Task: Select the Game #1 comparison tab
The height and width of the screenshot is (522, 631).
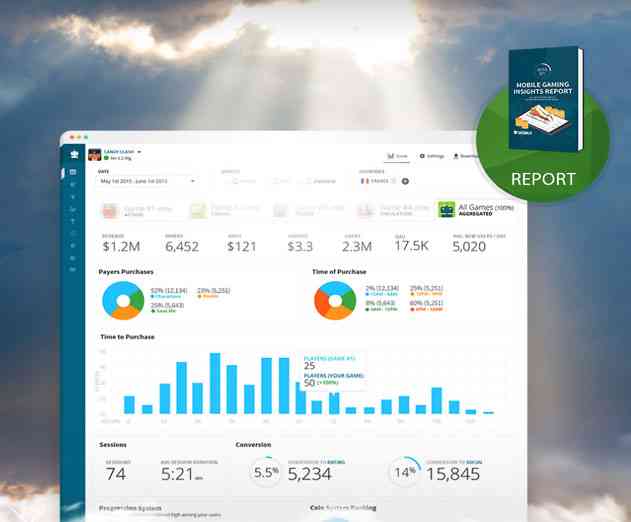Action: click(x=130, y=210)
